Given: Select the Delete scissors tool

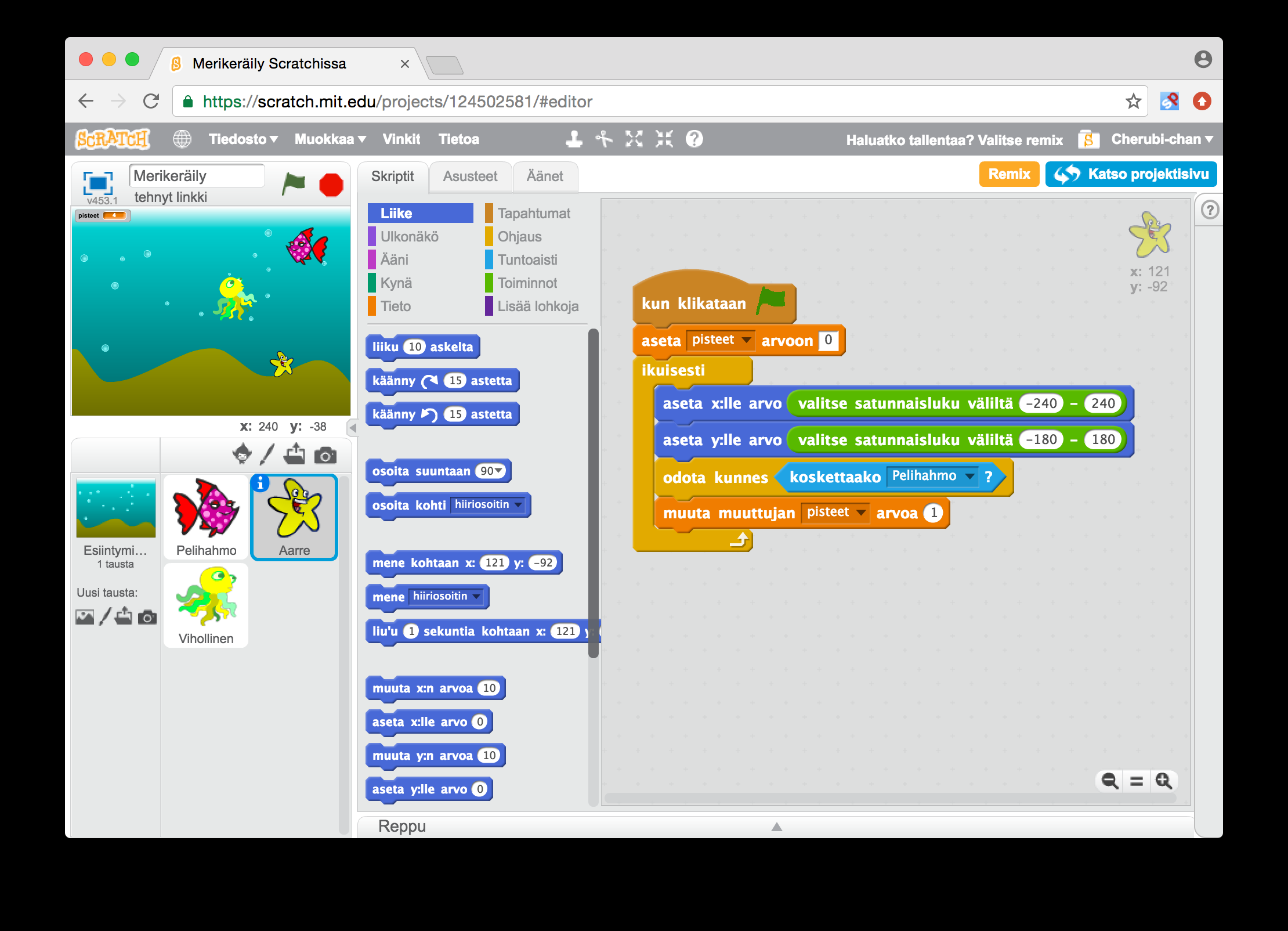Looking at the screenshot, I should (604, 139).
